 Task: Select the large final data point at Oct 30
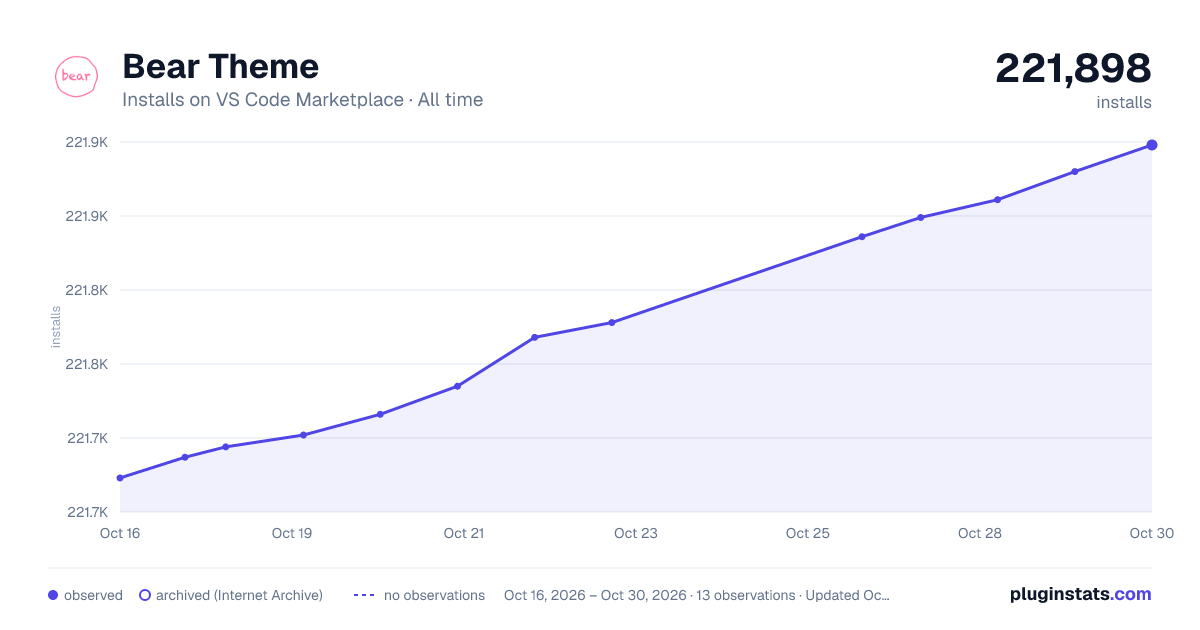[1152, 145]
